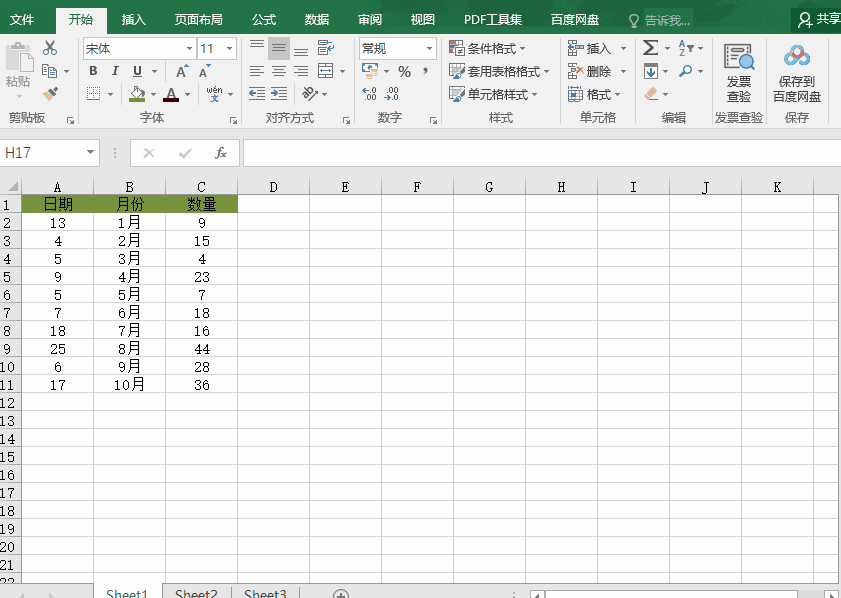Toggle Underline formatting
The width and height of the screenshot is (841, 598).
pyautogui.click(x=137, y=71)
